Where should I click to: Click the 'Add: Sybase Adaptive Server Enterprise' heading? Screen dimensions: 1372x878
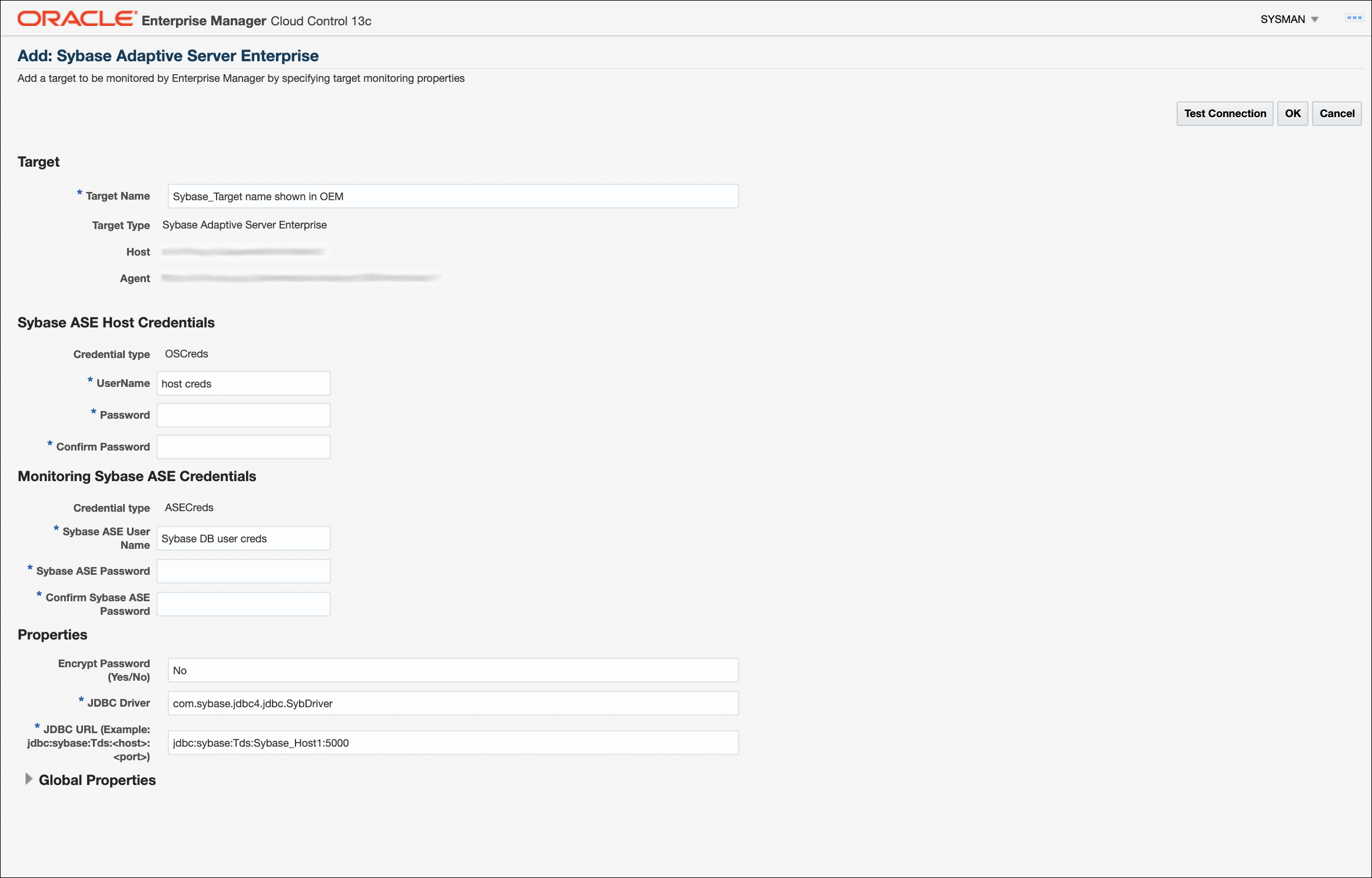pos(168,56)
